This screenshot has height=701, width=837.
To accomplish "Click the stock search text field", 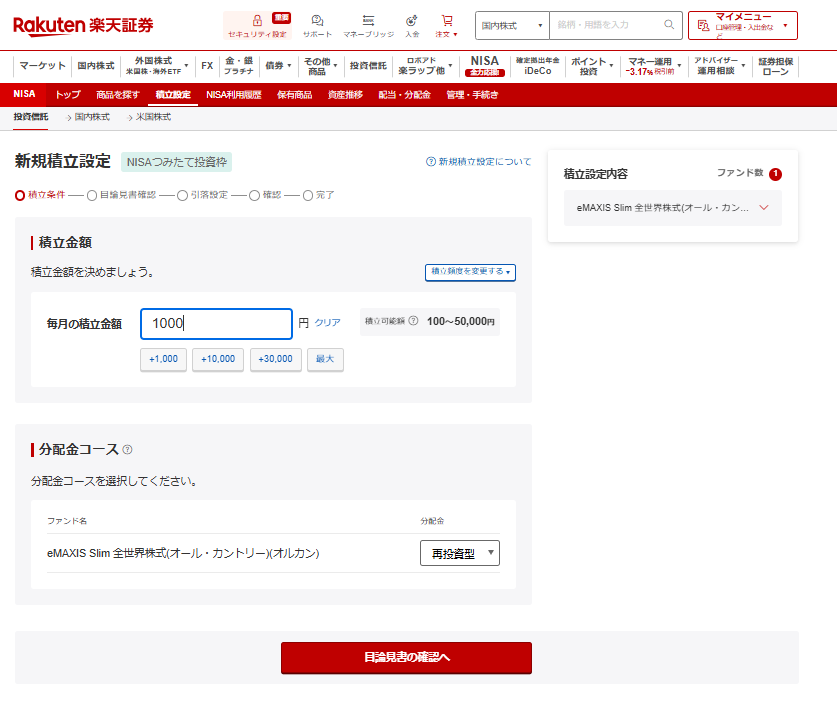I will [x=608, y=25].
